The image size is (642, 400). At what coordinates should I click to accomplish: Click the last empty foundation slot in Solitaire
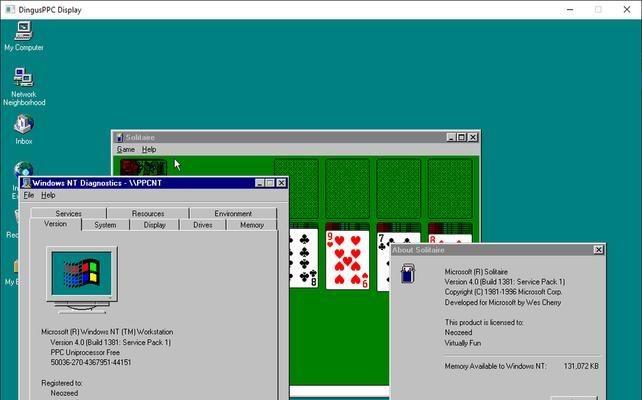[450, 189]
